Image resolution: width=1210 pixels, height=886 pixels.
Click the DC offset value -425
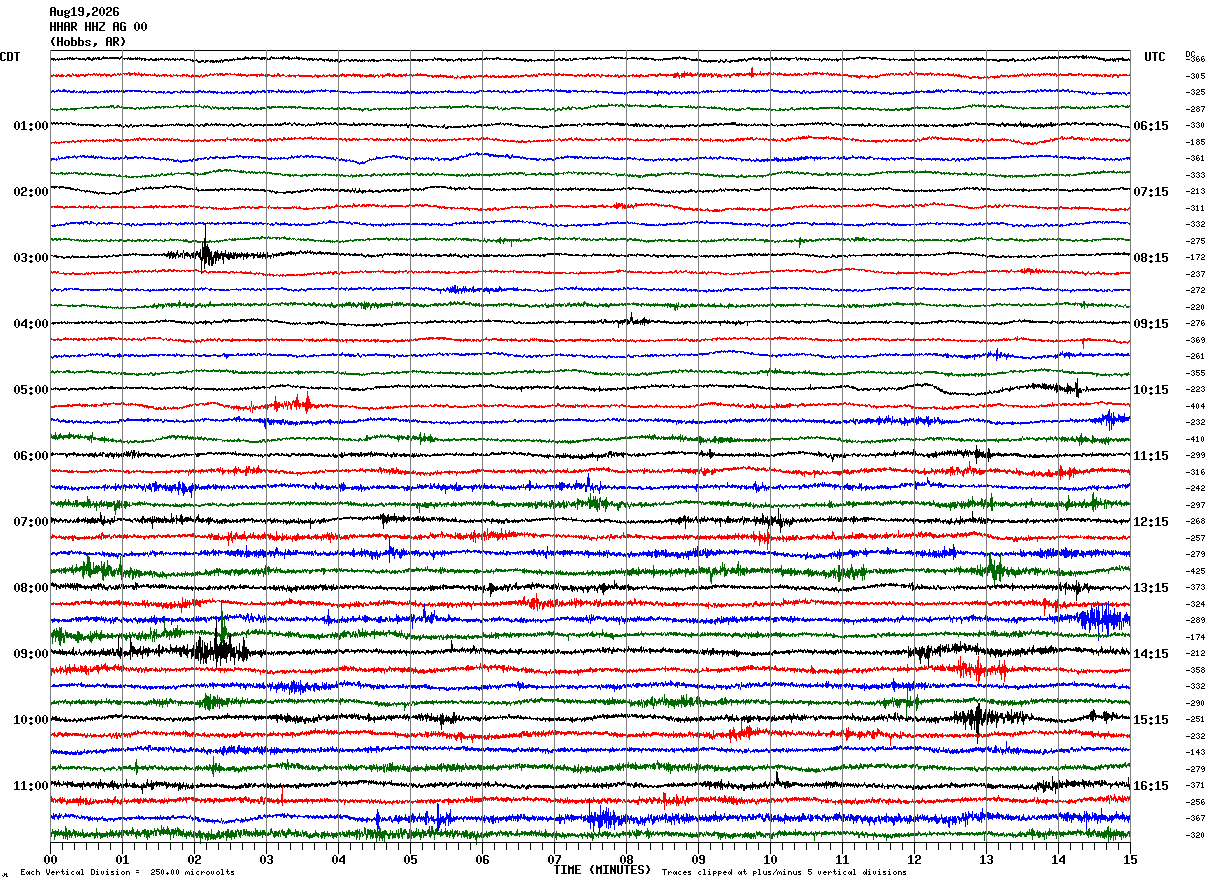(x=1195, y=571)
